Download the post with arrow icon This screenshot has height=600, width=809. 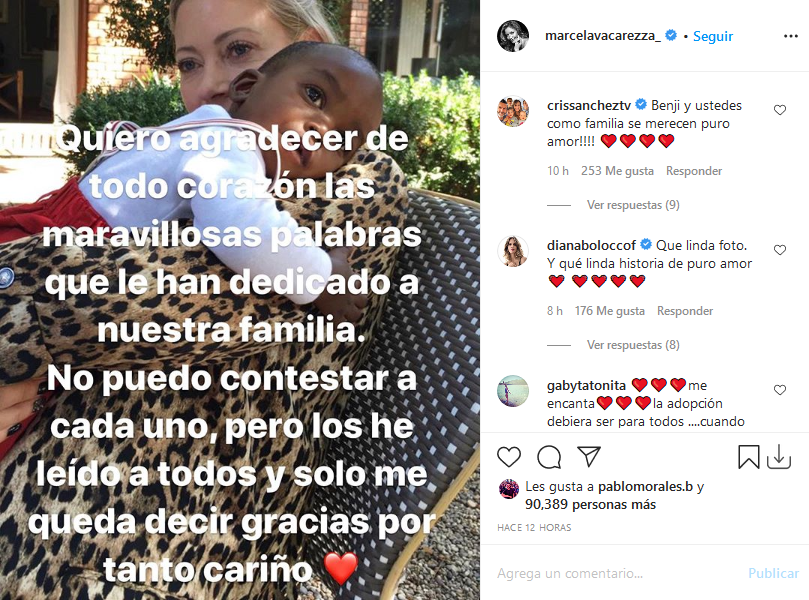(x=779, y=457)
